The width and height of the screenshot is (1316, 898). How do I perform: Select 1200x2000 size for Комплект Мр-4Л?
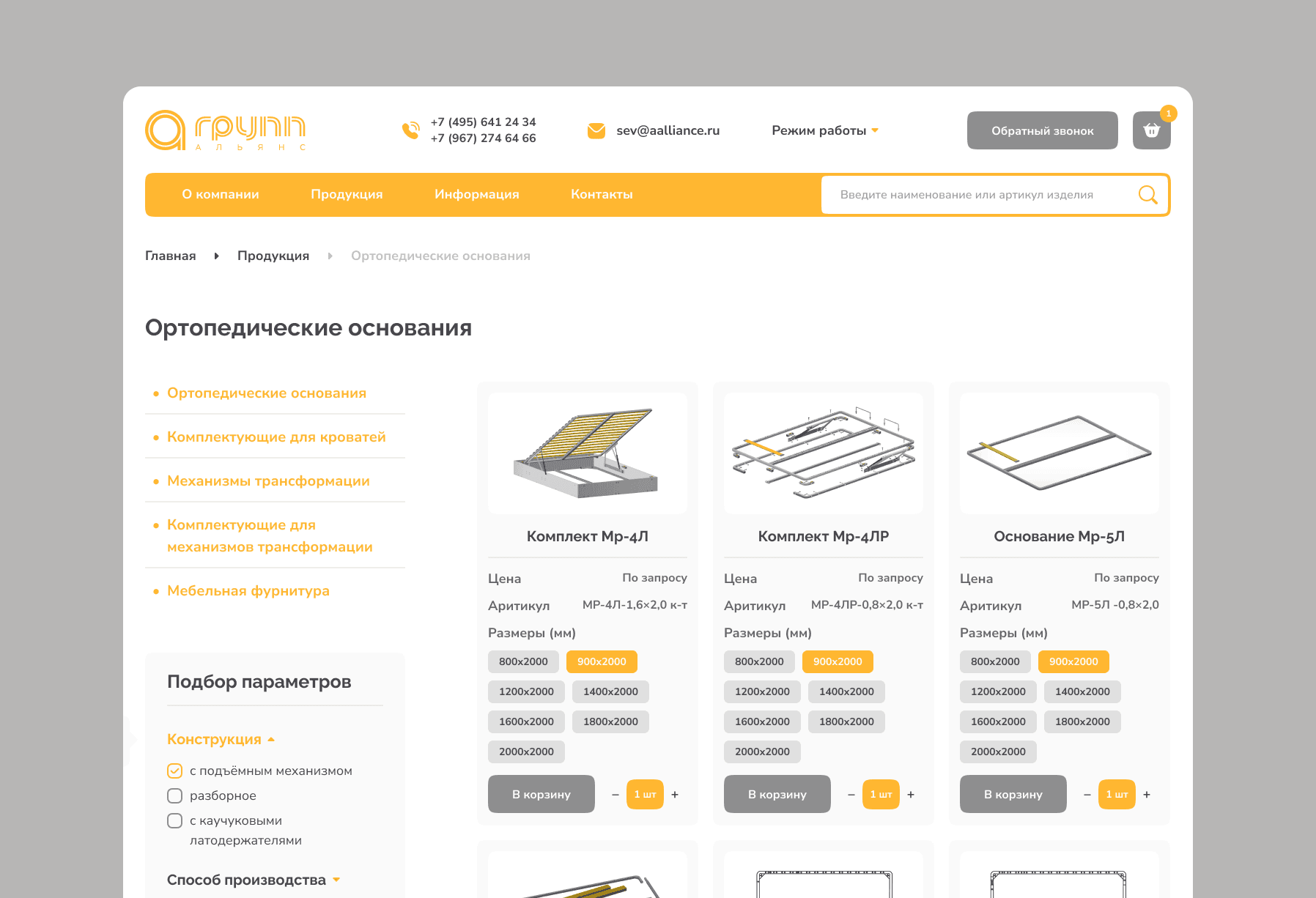526,691
